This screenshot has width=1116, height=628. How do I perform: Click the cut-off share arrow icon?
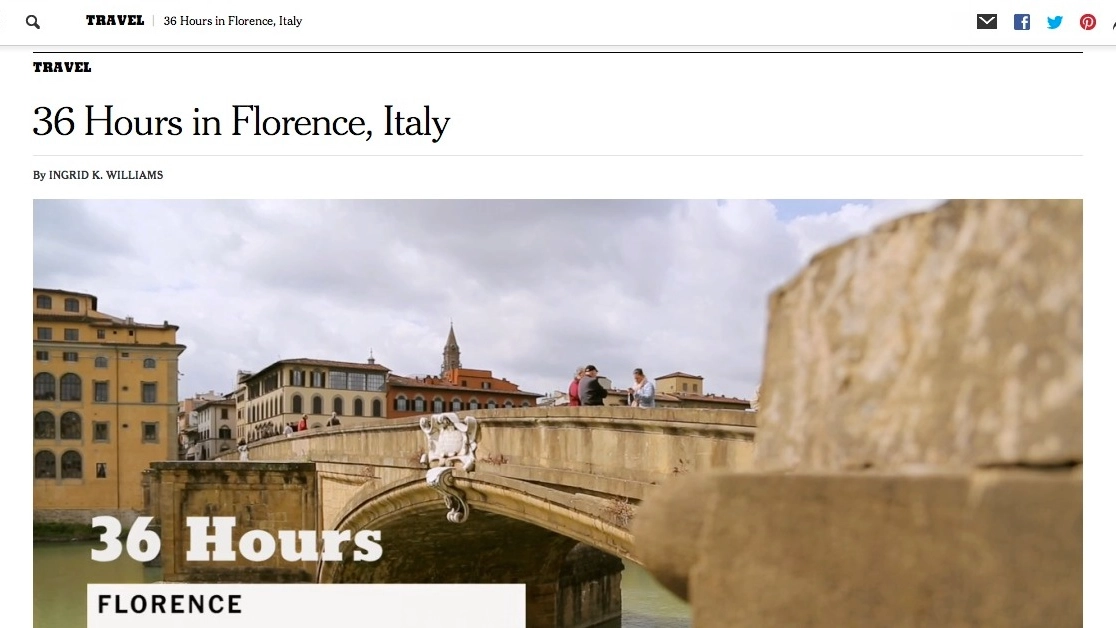pyautogui.click(x=1113, y=23)
